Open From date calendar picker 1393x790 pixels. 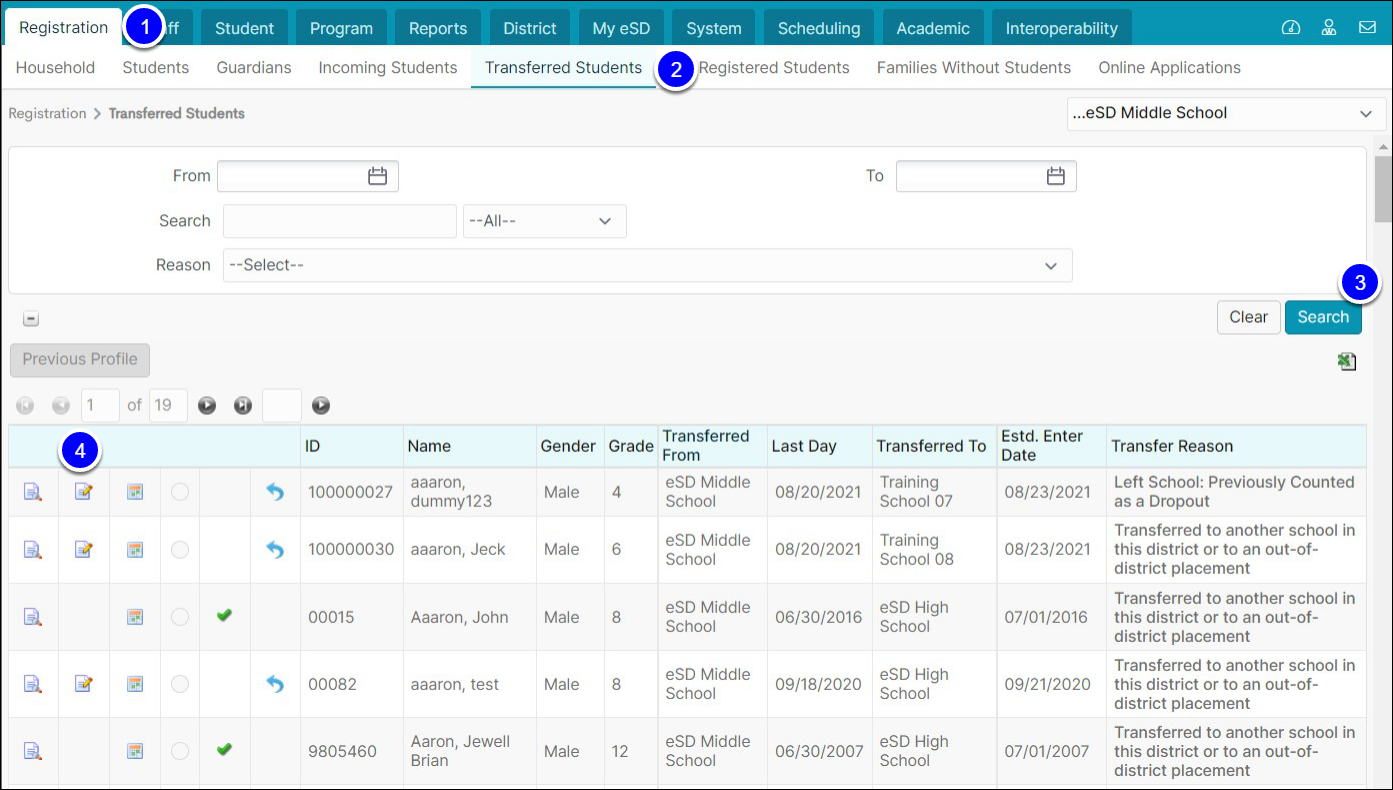[x=377, y=176]
